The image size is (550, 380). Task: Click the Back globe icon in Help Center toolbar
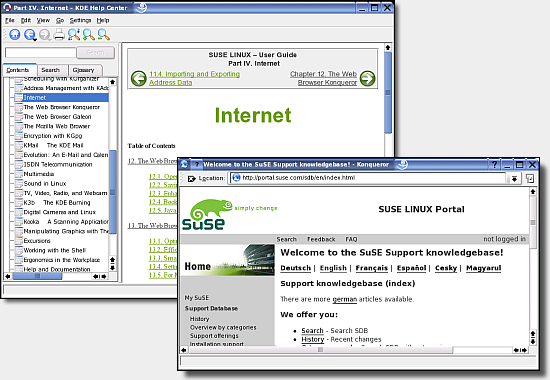(30, 34)
